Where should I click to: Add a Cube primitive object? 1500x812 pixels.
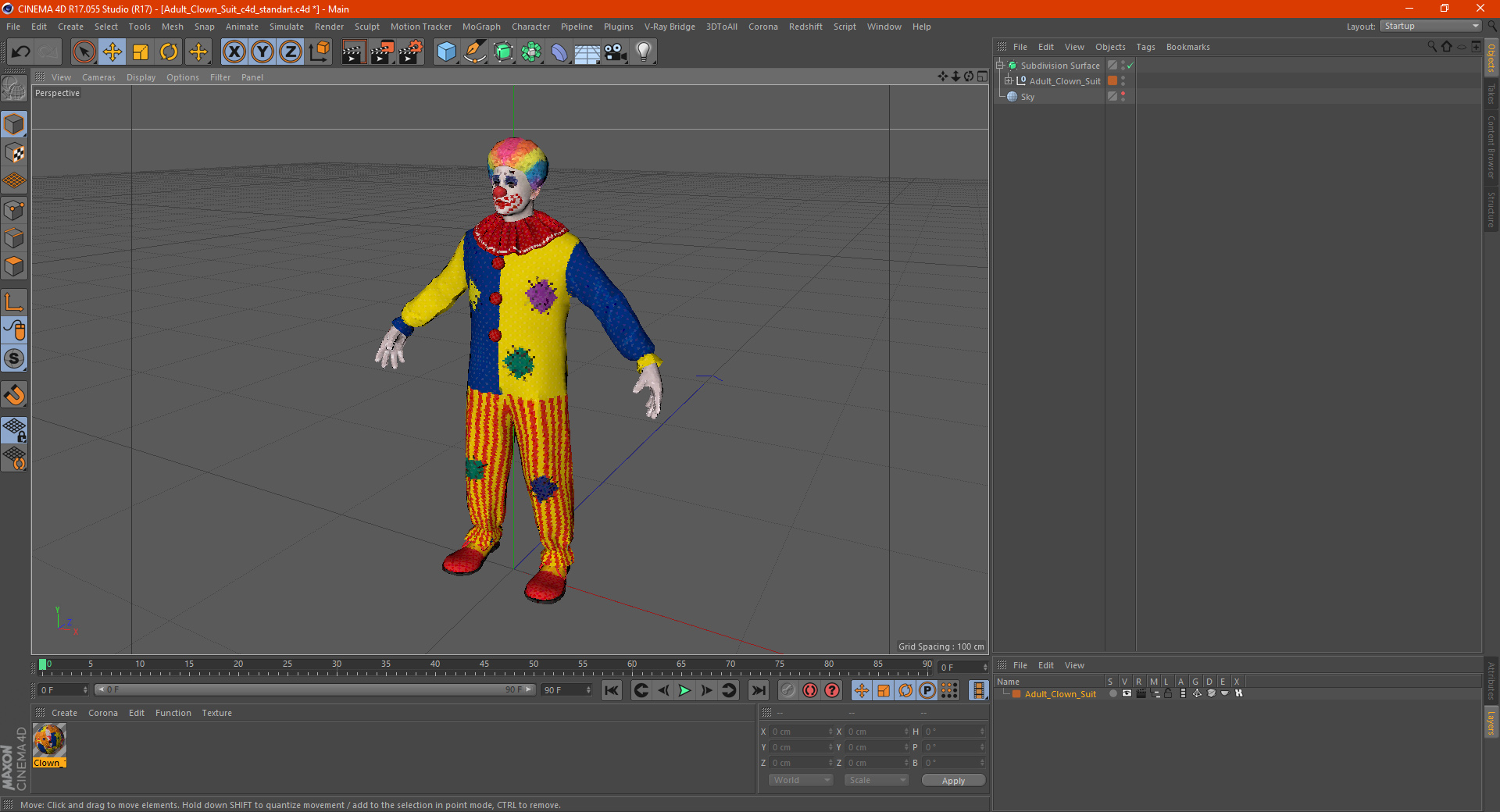pyautogui.click(x=446, y=52)
